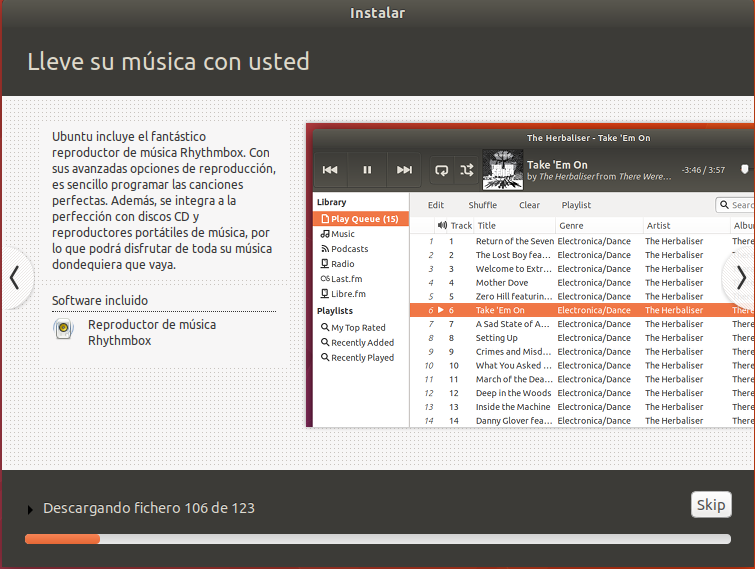The image size is (755, 569).
Task: Click the Playlist toolbar button
Action: coord(576,205)
